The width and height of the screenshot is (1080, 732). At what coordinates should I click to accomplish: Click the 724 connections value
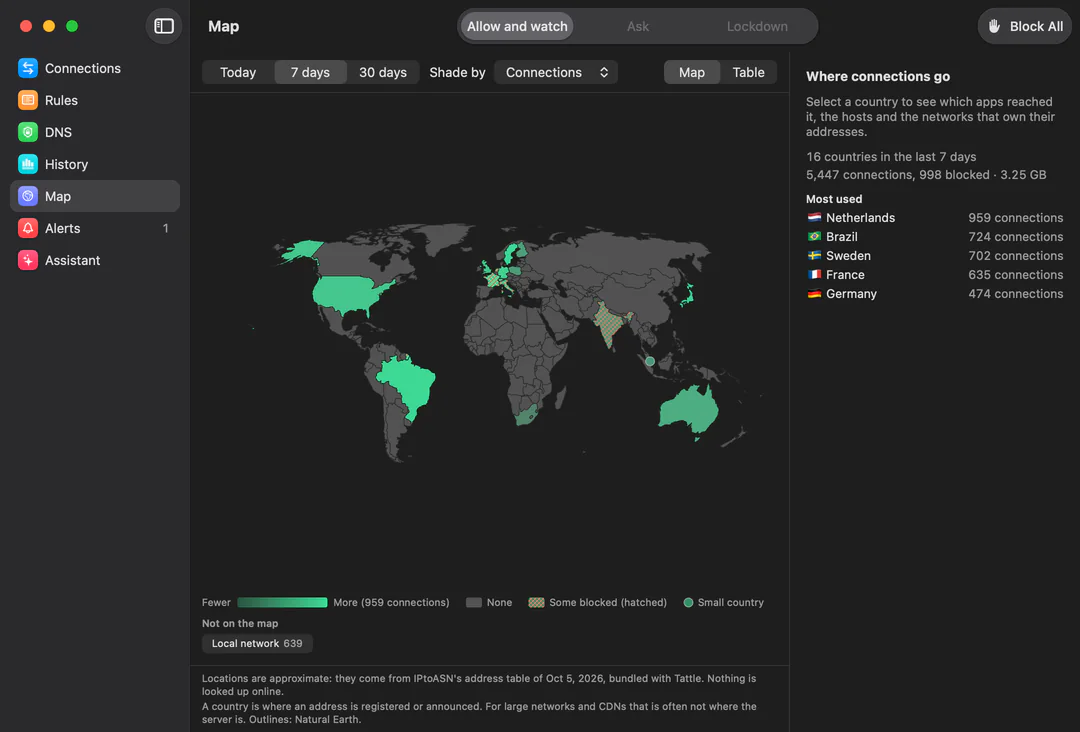coord(1015,236)
